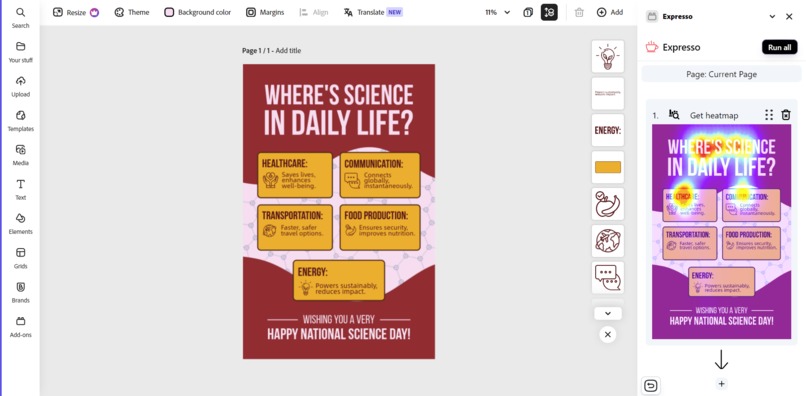Close the Expresso panel
The height and width of the screenshot is (396, 806).
click(789, 16)
